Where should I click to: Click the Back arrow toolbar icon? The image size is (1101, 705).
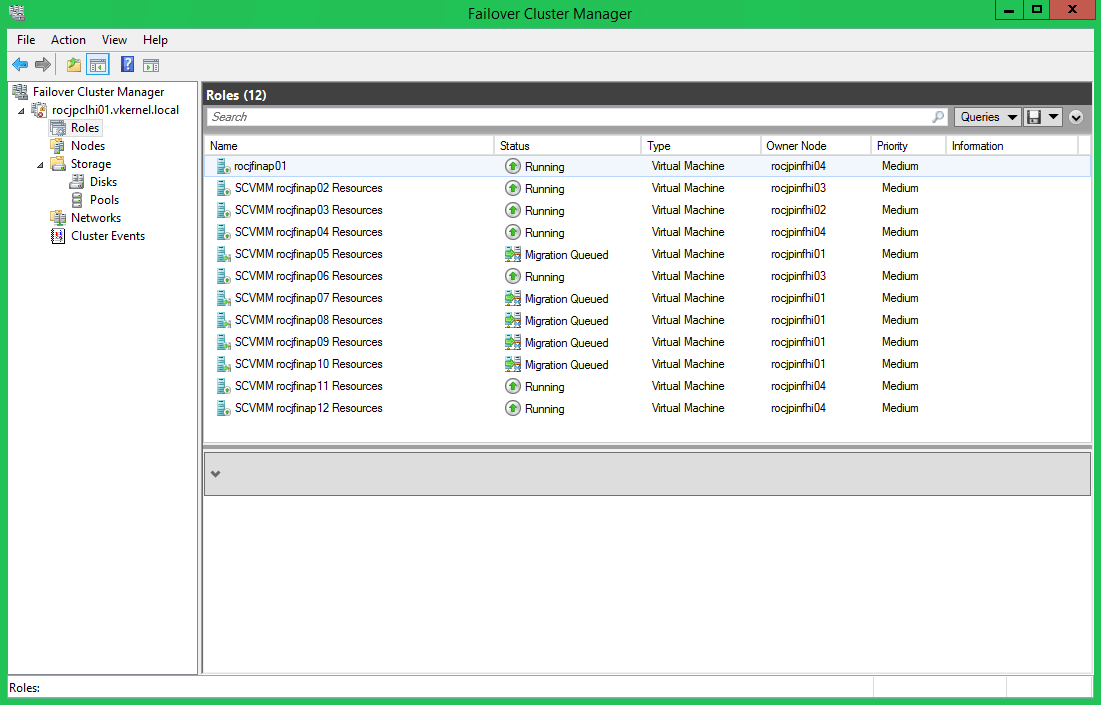[x=20, y=65]
